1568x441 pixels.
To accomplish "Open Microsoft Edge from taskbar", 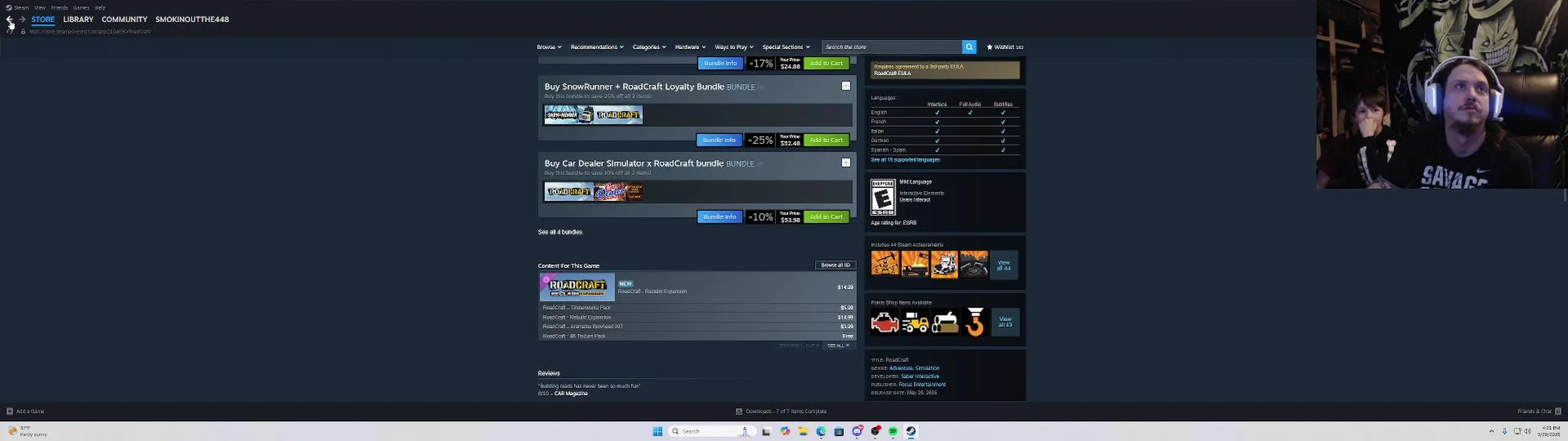I will (821, 431).
